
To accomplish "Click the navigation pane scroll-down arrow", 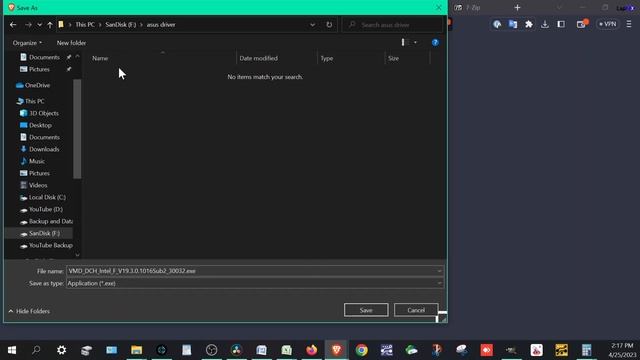I will [77, 255].
